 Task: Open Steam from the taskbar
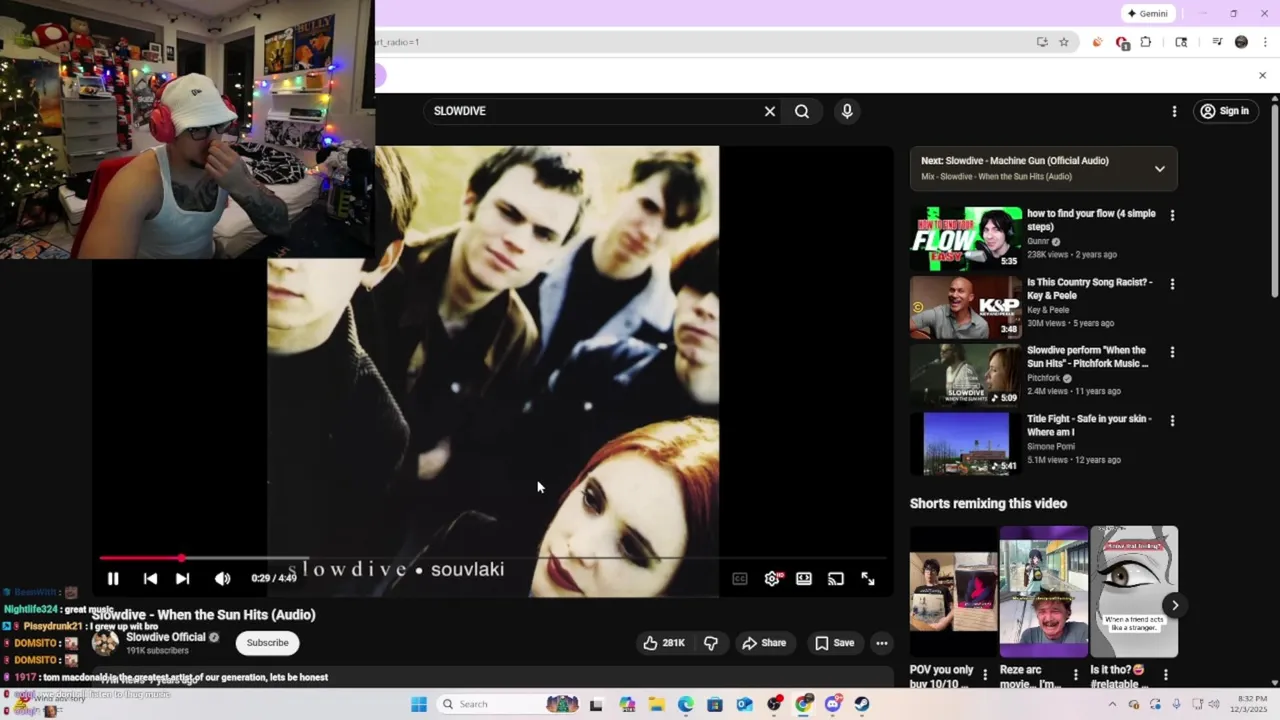(x=862, y=704)
